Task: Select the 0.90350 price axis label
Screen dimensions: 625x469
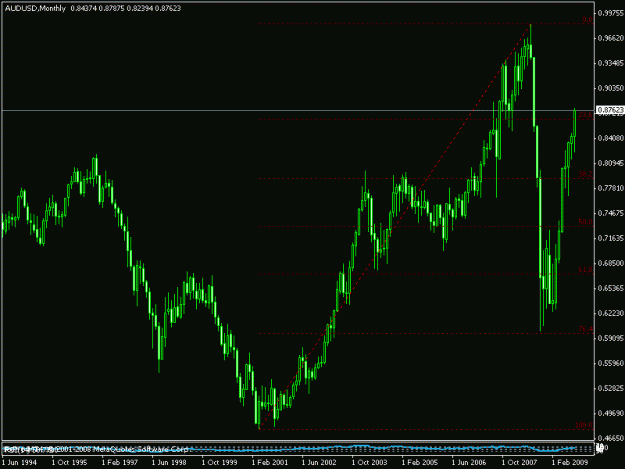Action: point(611,88)
